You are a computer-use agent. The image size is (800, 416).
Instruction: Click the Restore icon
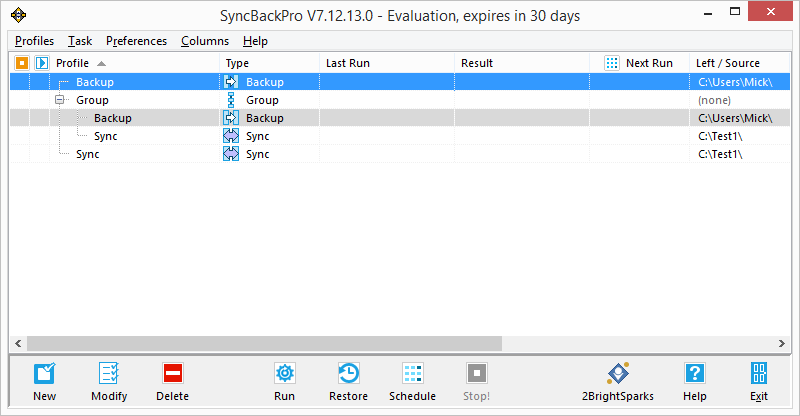(348, 374)
